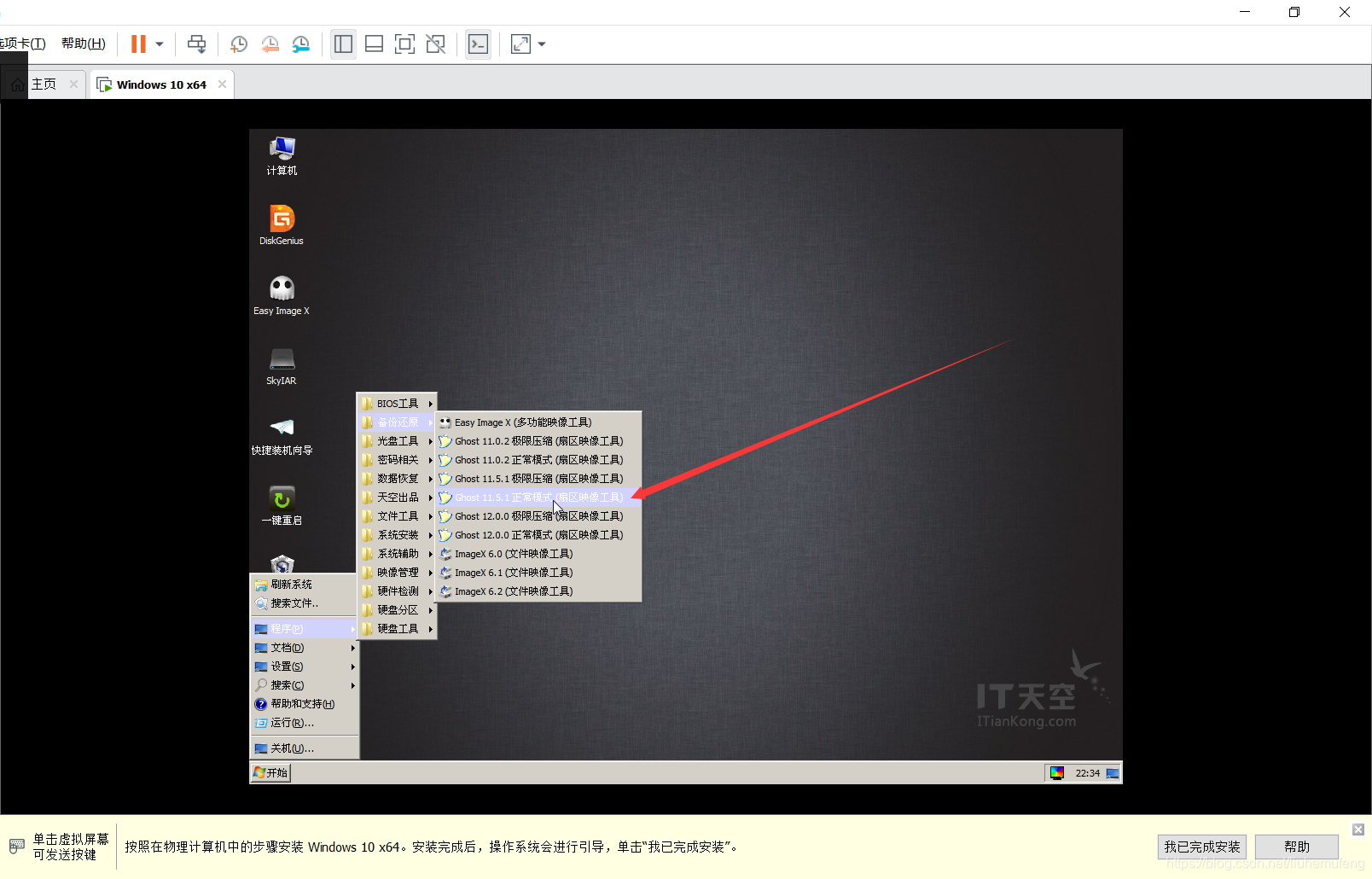Start ImageX 6.1 (文件映像工具)
The image size is (1372, 879).
pos(538,573)
